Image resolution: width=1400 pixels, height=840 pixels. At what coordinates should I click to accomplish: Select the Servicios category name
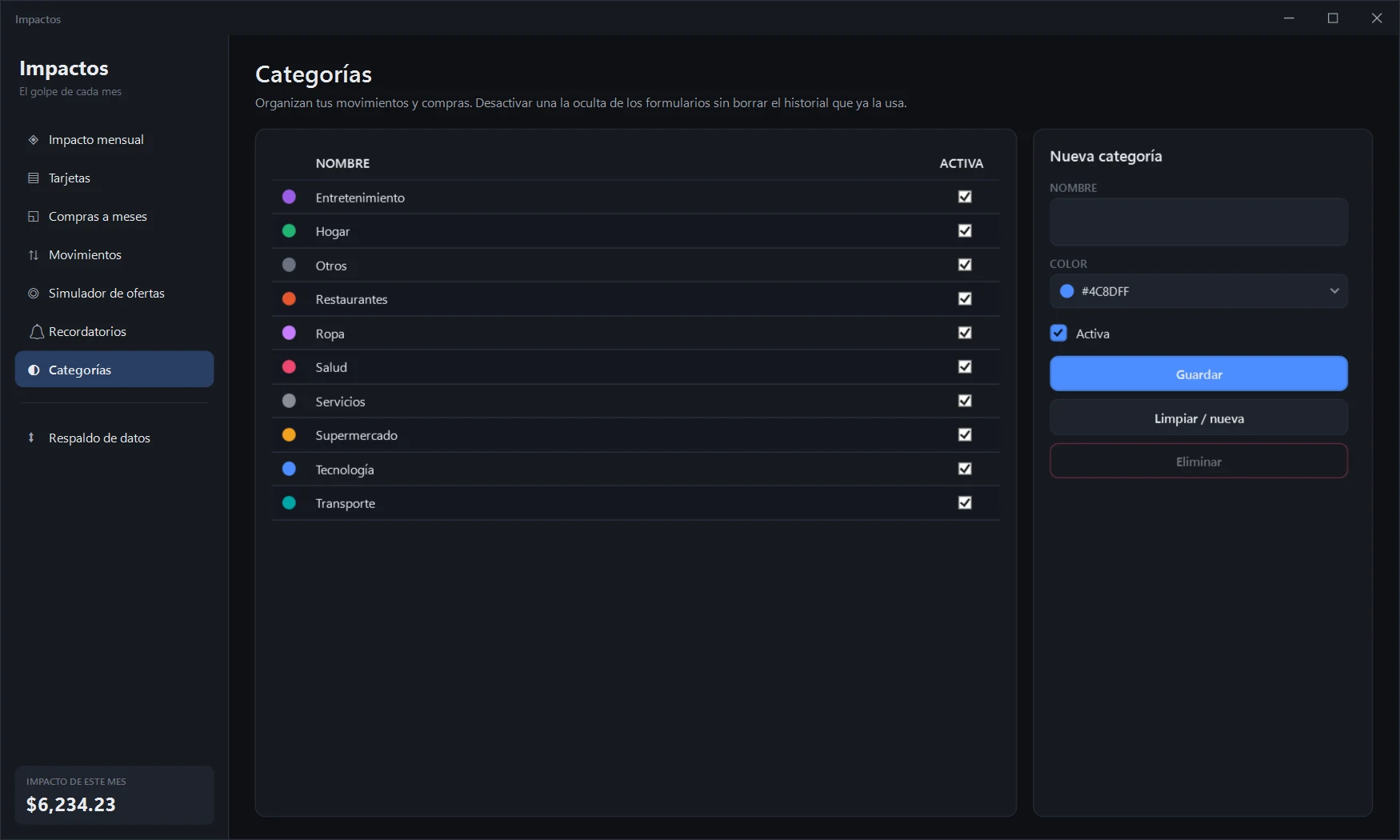[x=340, y=402]
